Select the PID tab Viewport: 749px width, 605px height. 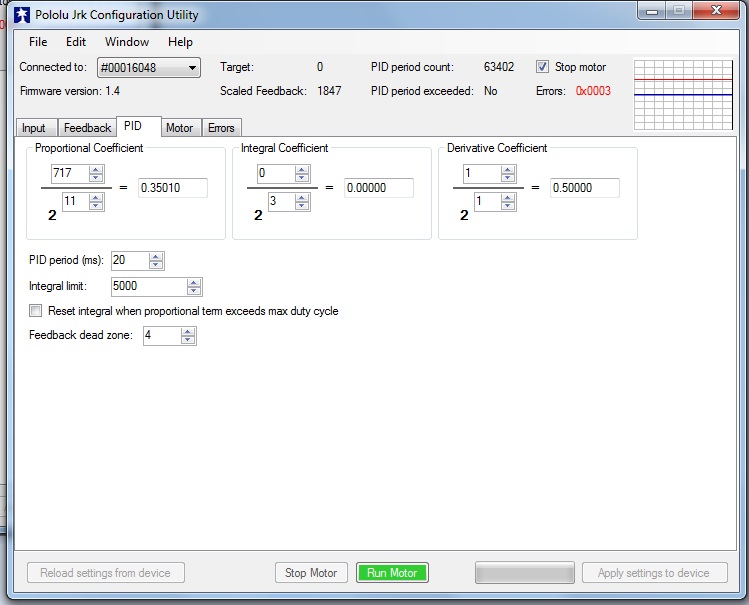139,126
